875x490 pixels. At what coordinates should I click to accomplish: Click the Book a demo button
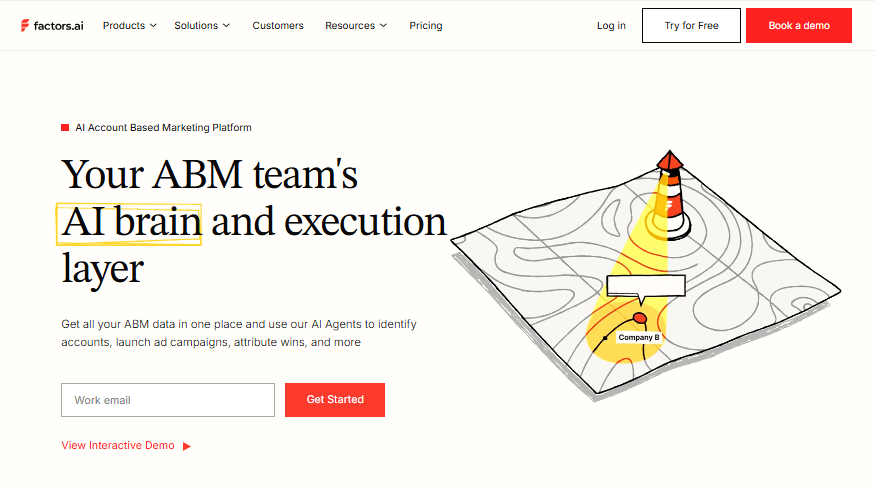(x=799, y=26)
